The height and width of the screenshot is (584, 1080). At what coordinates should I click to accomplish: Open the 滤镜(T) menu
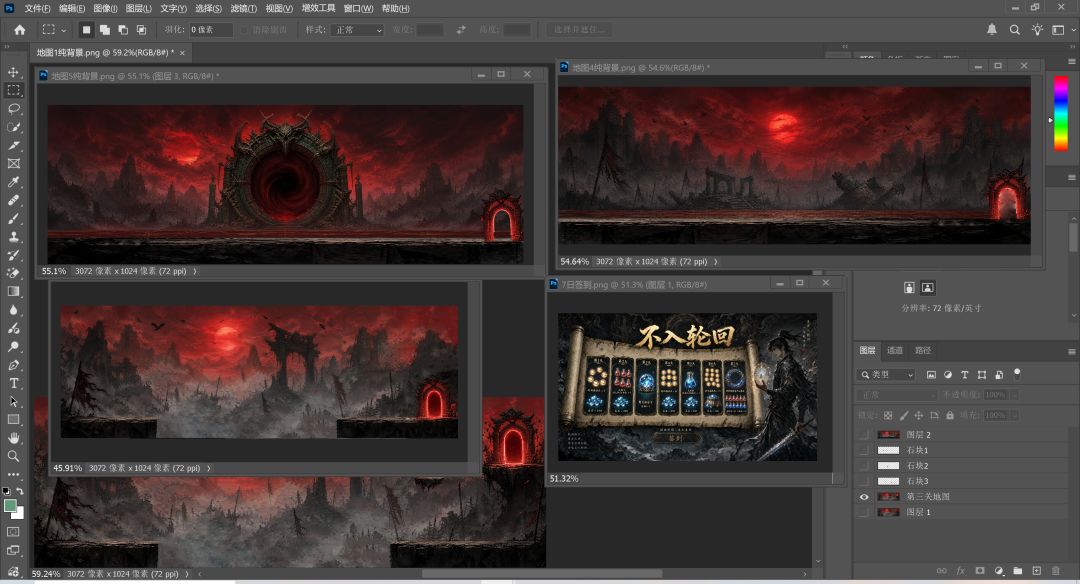point(243,8)
